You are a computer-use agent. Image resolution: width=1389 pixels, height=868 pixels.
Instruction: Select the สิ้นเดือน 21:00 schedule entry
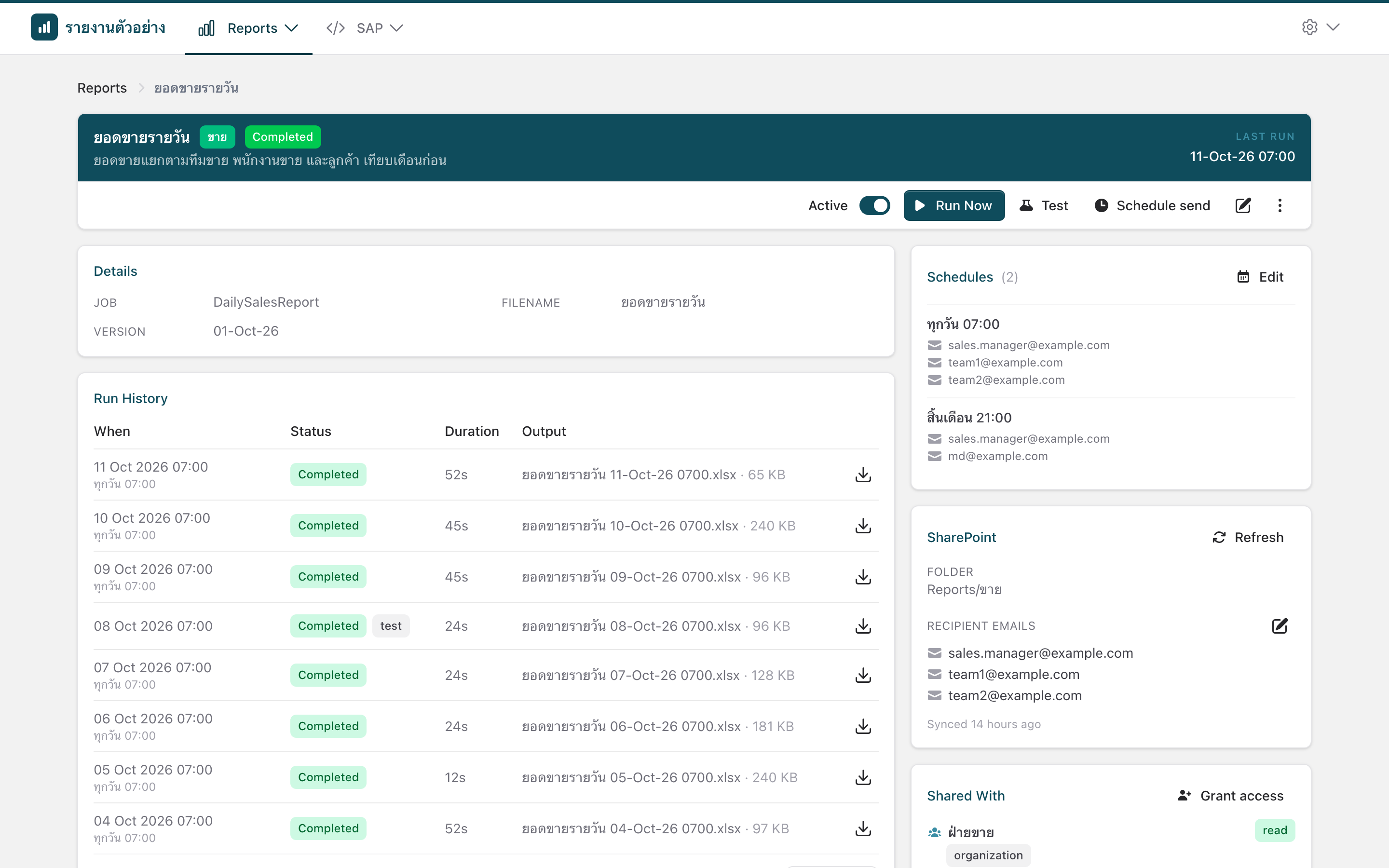click(x=969, y=418)
